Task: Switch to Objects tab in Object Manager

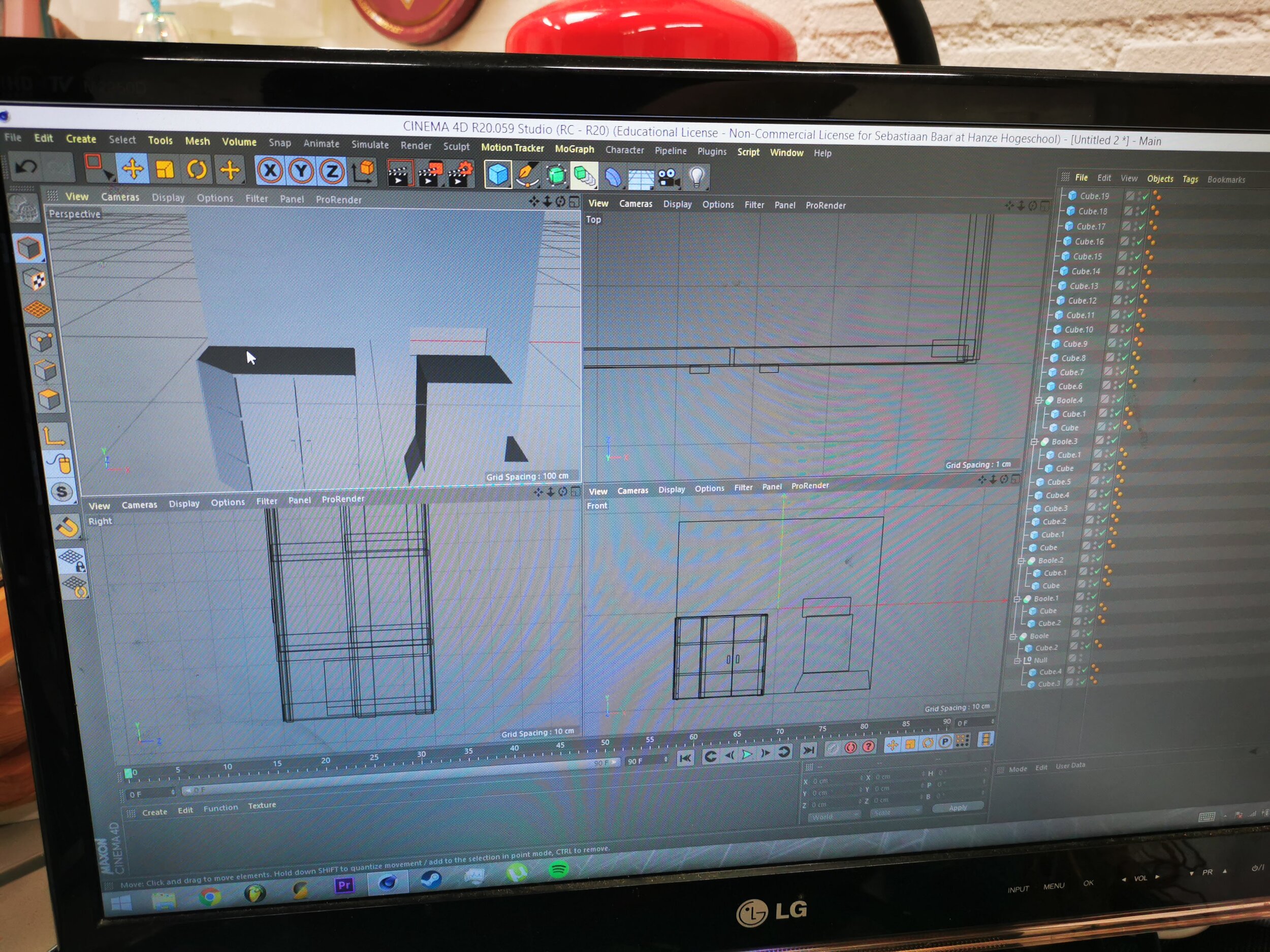Action: (1160, 179)
